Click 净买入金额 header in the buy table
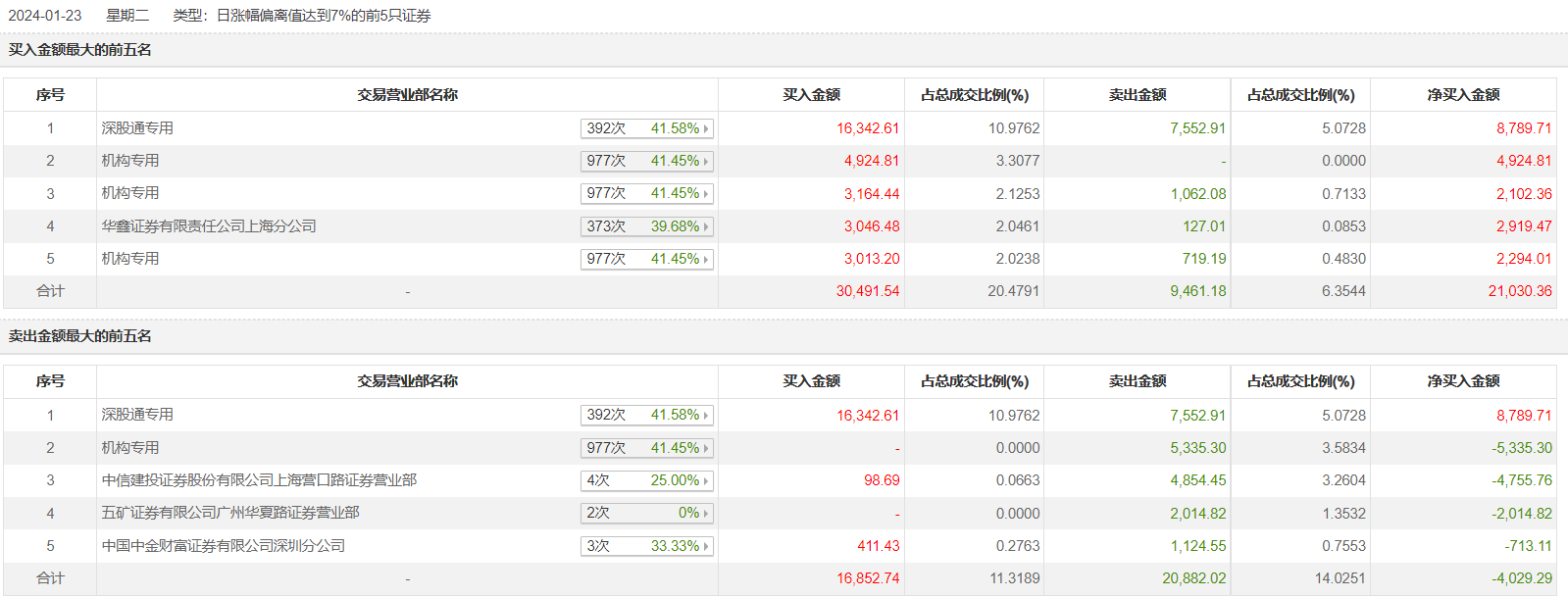This screenshot has width=1568, height=598. (x=1463, y=95)
